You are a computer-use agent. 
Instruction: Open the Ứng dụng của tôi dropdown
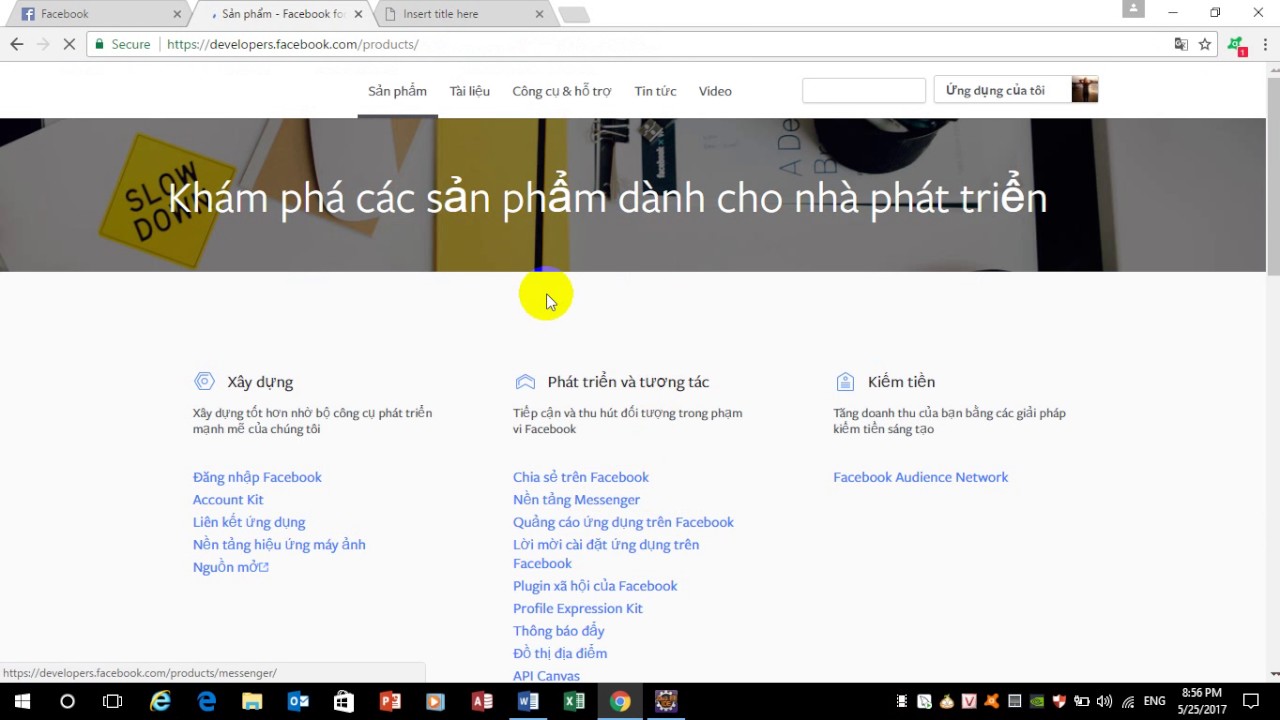[1016, 90]
